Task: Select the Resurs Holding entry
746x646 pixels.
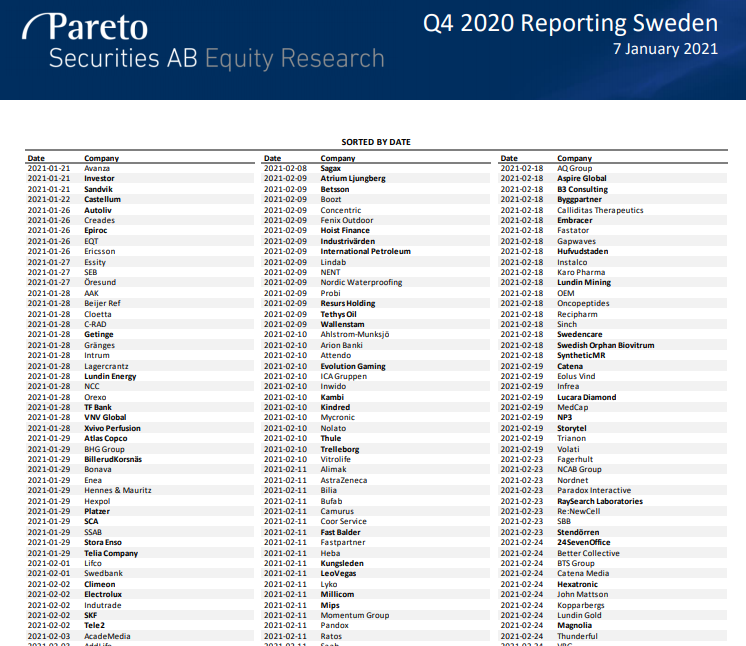Action: click(348, 303)
